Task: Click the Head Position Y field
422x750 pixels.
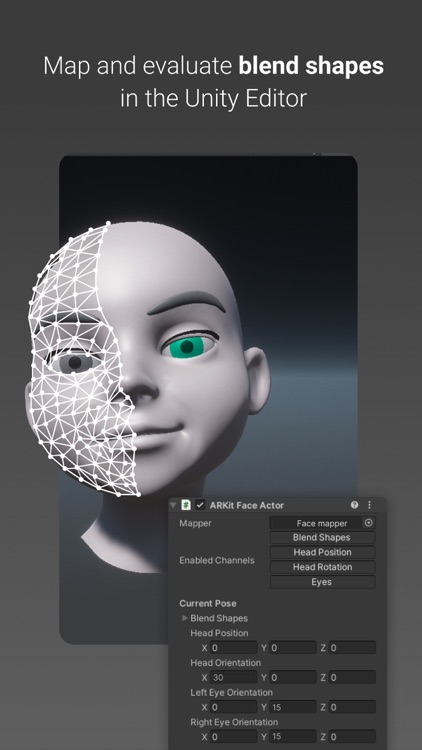Action: tap(293, 648)
